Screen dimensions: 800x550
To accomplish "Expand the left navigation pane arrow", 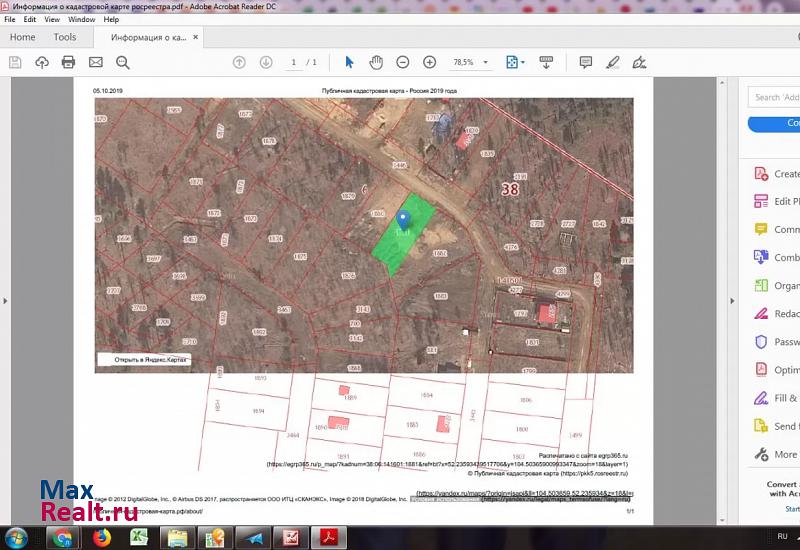I will pyautogui.click(x=6, y=299).
